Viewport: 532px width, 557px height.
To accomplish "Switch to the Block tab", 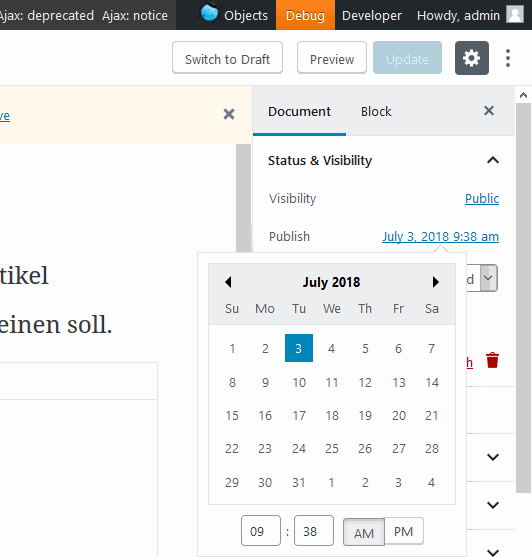I will [376, 112].
